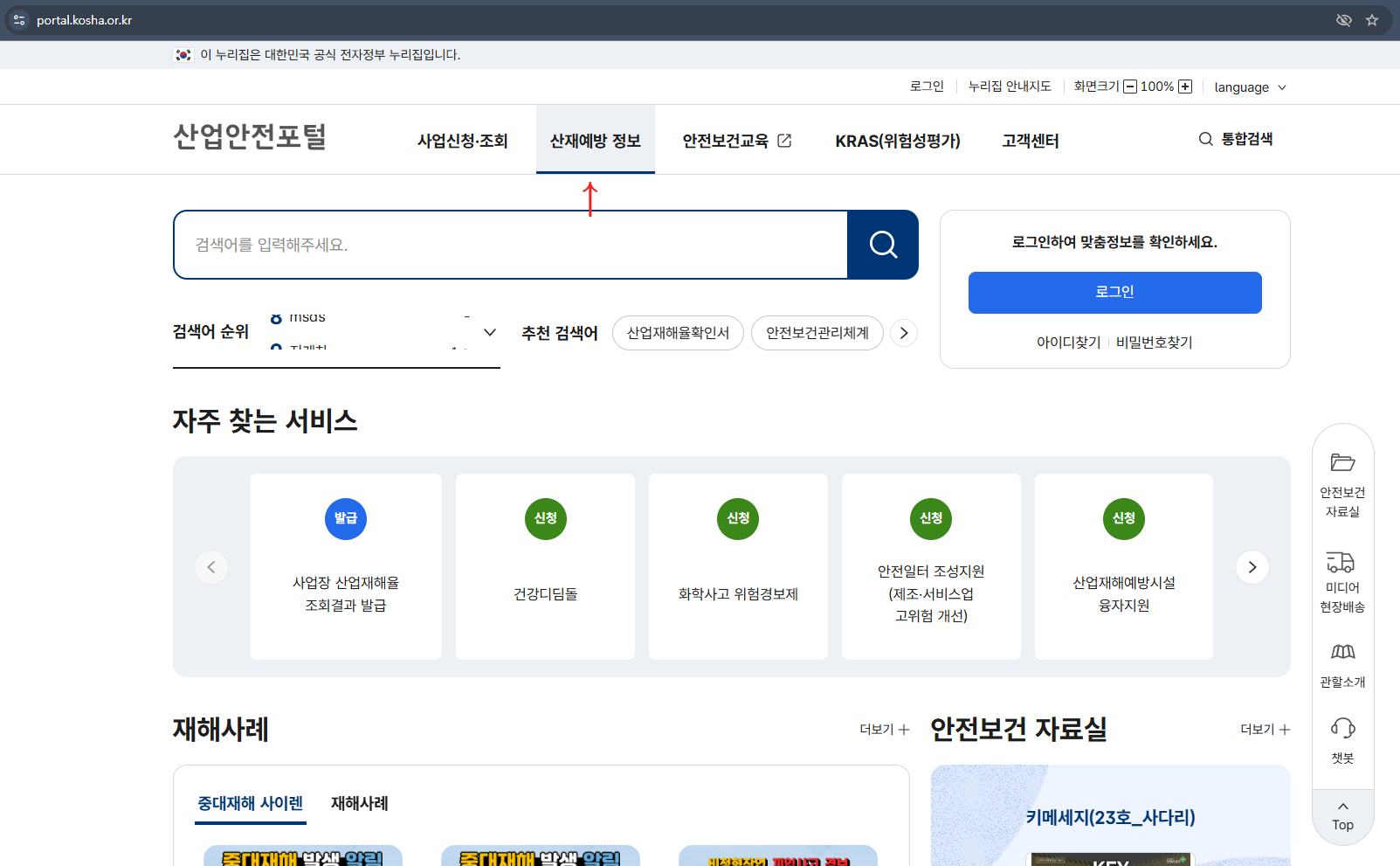Image resolution: width=1400 pixels, height=866 pixels.
Task: Click the 로그인 link in top utility bar
Action: point(927,87)
